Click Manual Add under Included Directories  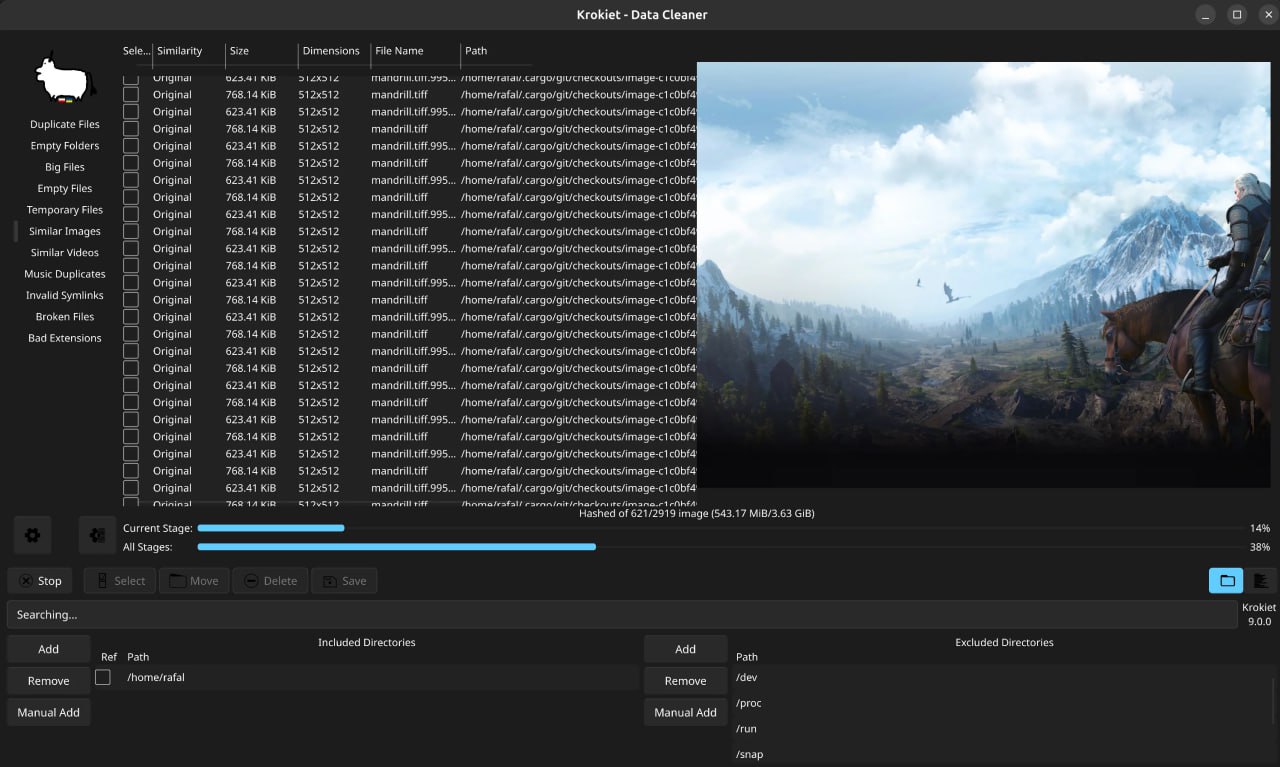[48, 712]
